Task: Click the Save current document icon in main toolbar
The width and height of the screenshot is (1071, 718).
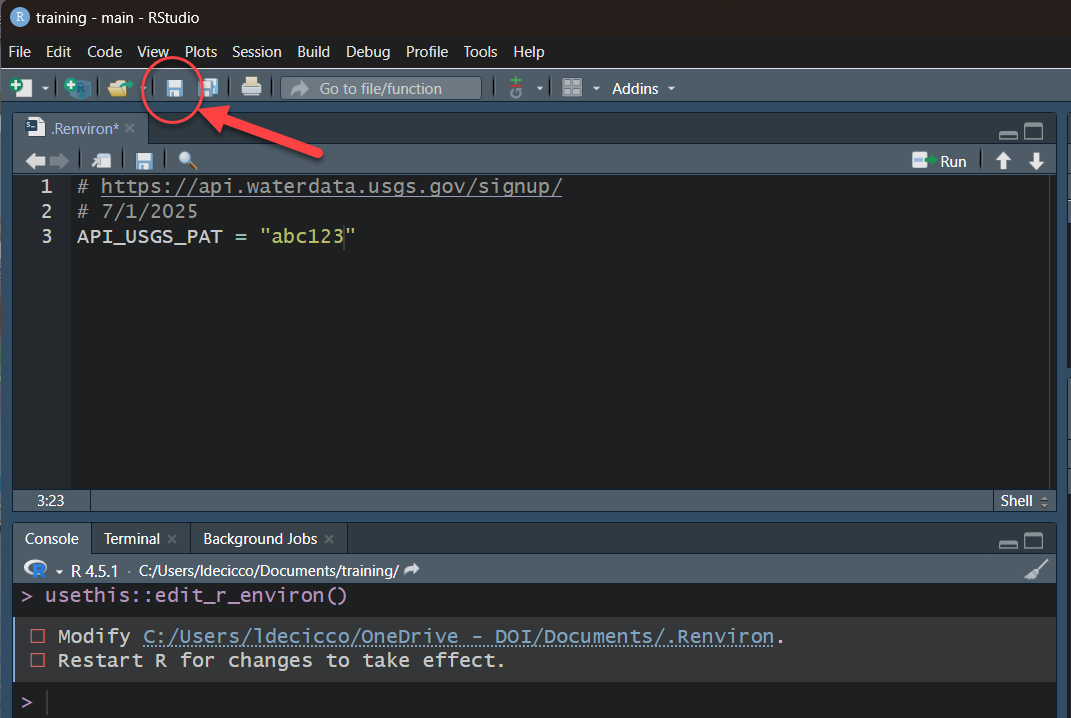Action: tap(174, 89)
